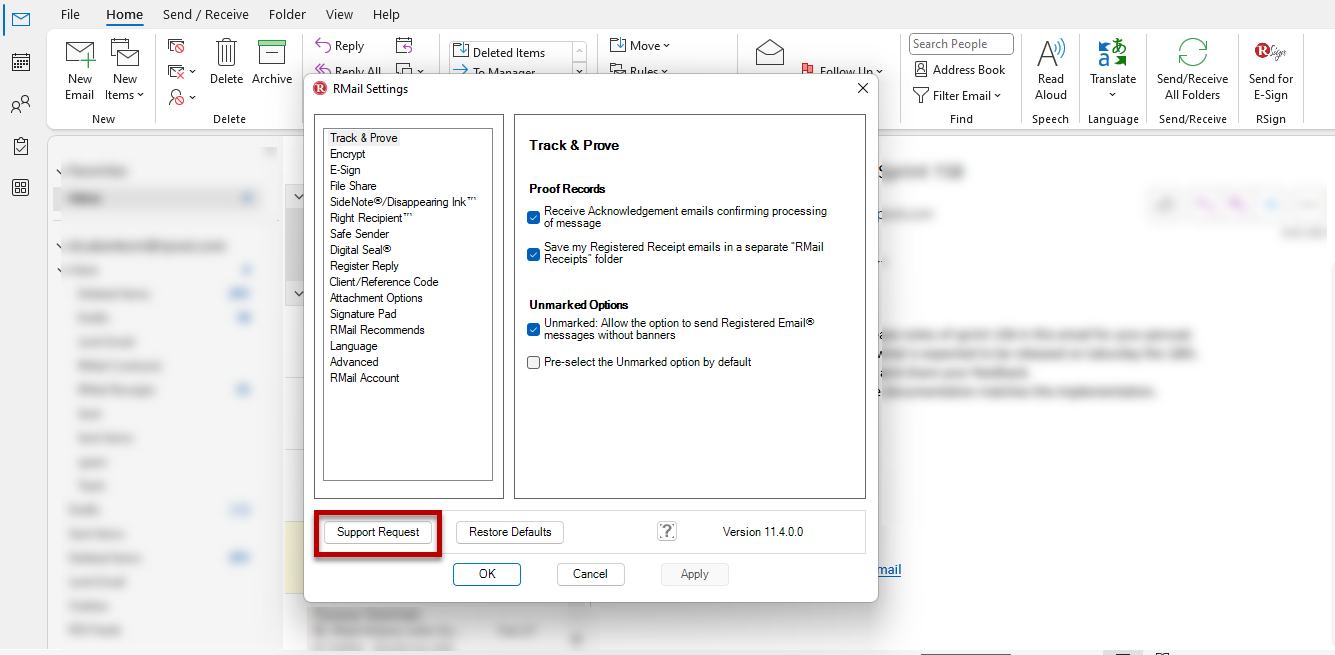Enable Pre-select the Unmarked option by default
Viewport: 1335px width, 655px height.
pyautogui.click(x=533, y=362)
